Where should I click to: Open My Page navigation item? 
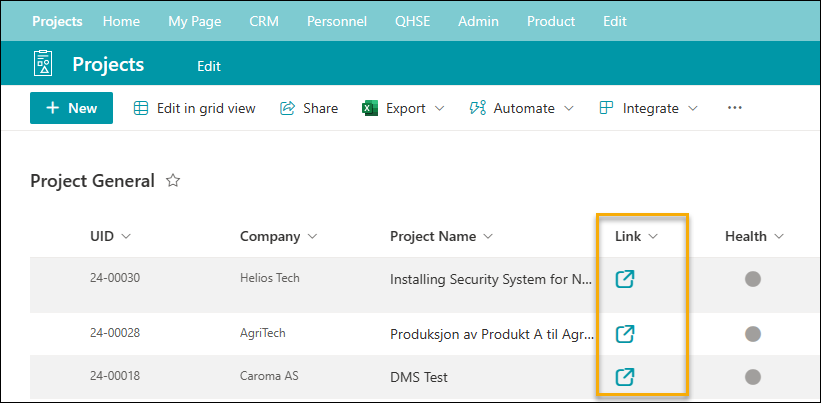(x=195, y=21)
